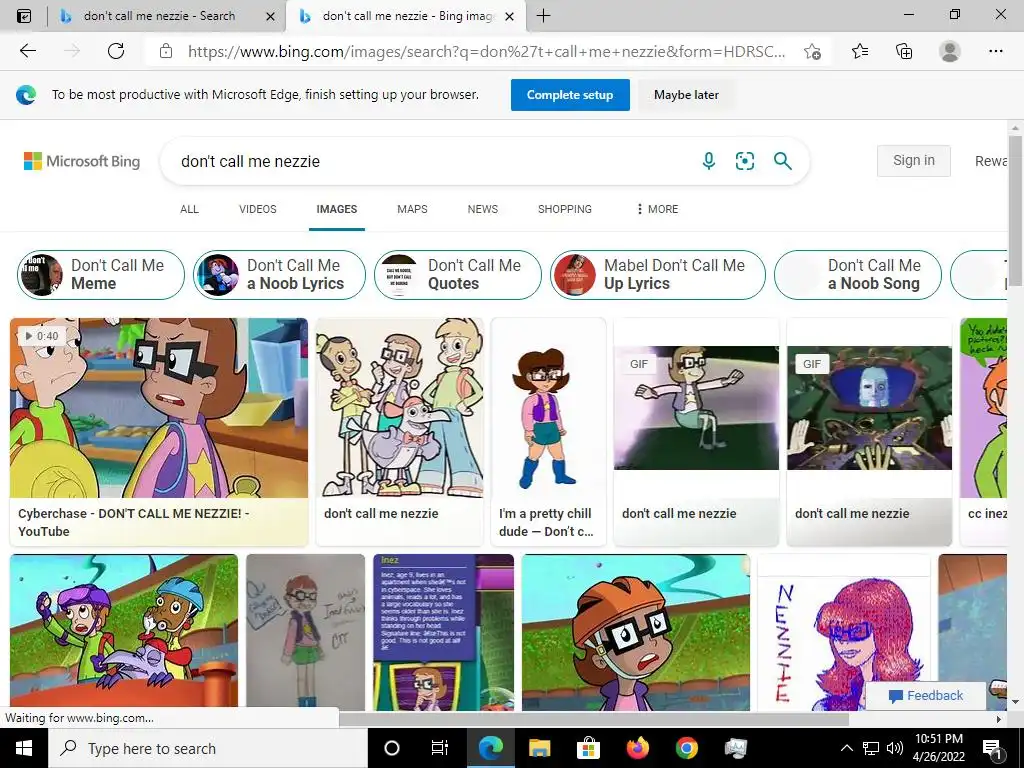
Task: Open the GIF of girl with outstretched arms
Action: pyautogui.click(x=696, y=408)
